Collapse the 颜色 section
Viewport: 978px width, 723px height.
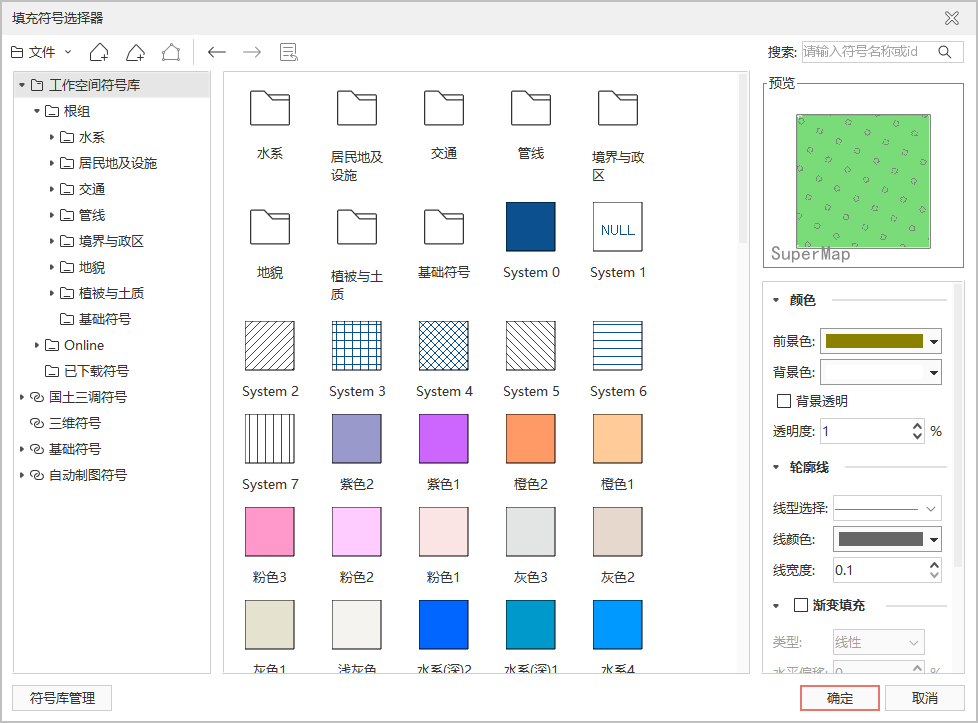(x=776, y=300)
